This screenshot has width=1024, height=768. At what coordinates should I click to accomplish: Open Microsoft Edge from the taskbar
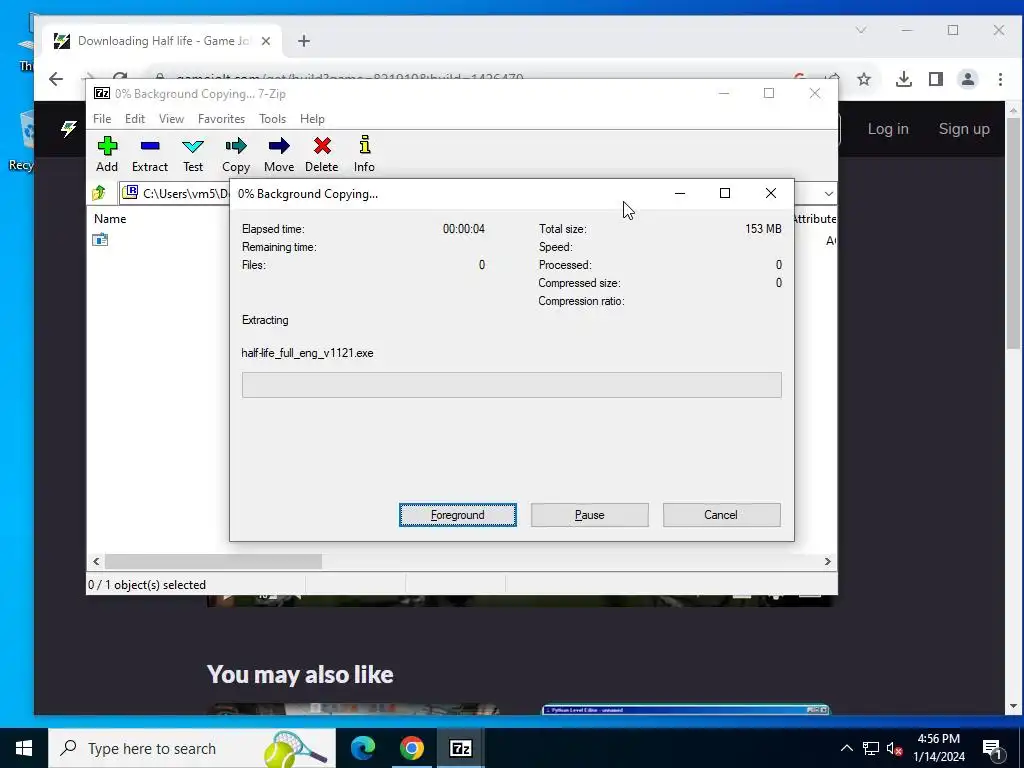tap(363, 748)
